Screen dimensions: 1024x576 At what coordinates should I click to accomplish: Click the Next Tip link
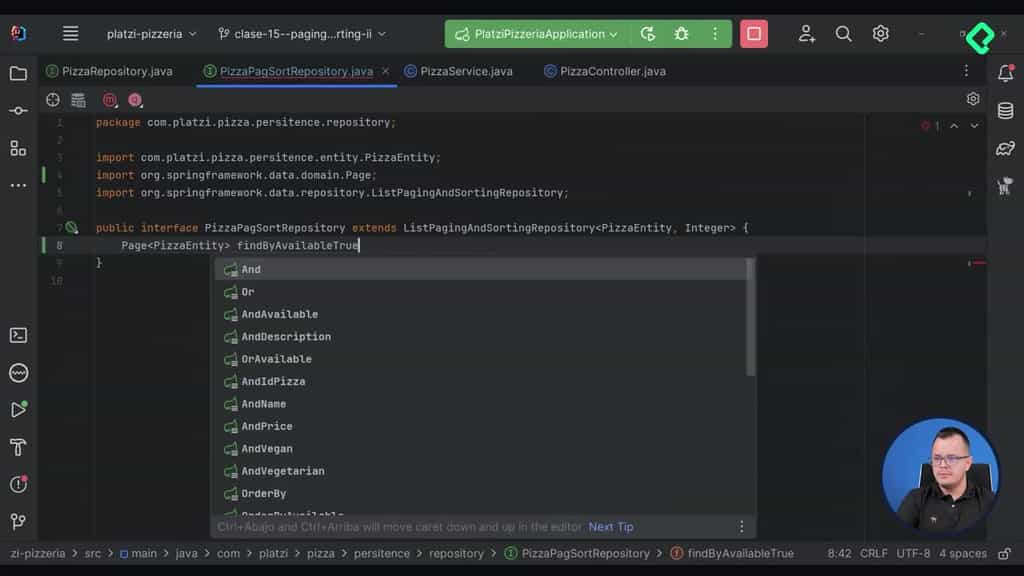[x=611, y=526]
